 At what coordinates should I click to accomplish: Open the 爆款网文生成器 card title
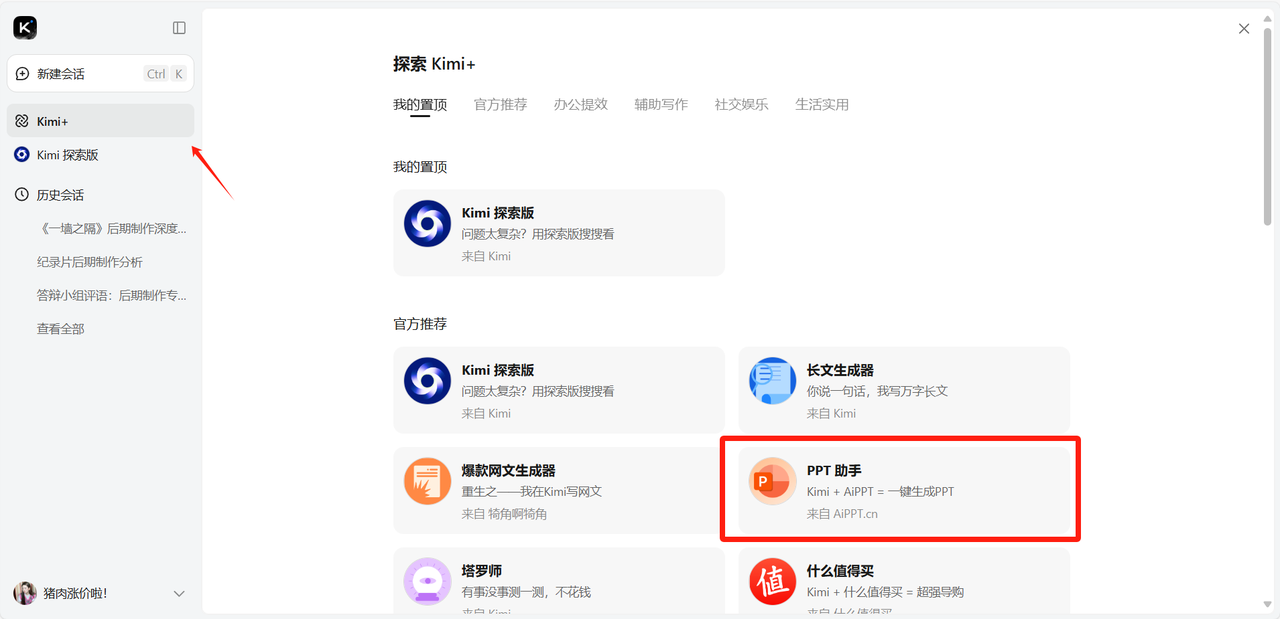(x=509, y=470)
